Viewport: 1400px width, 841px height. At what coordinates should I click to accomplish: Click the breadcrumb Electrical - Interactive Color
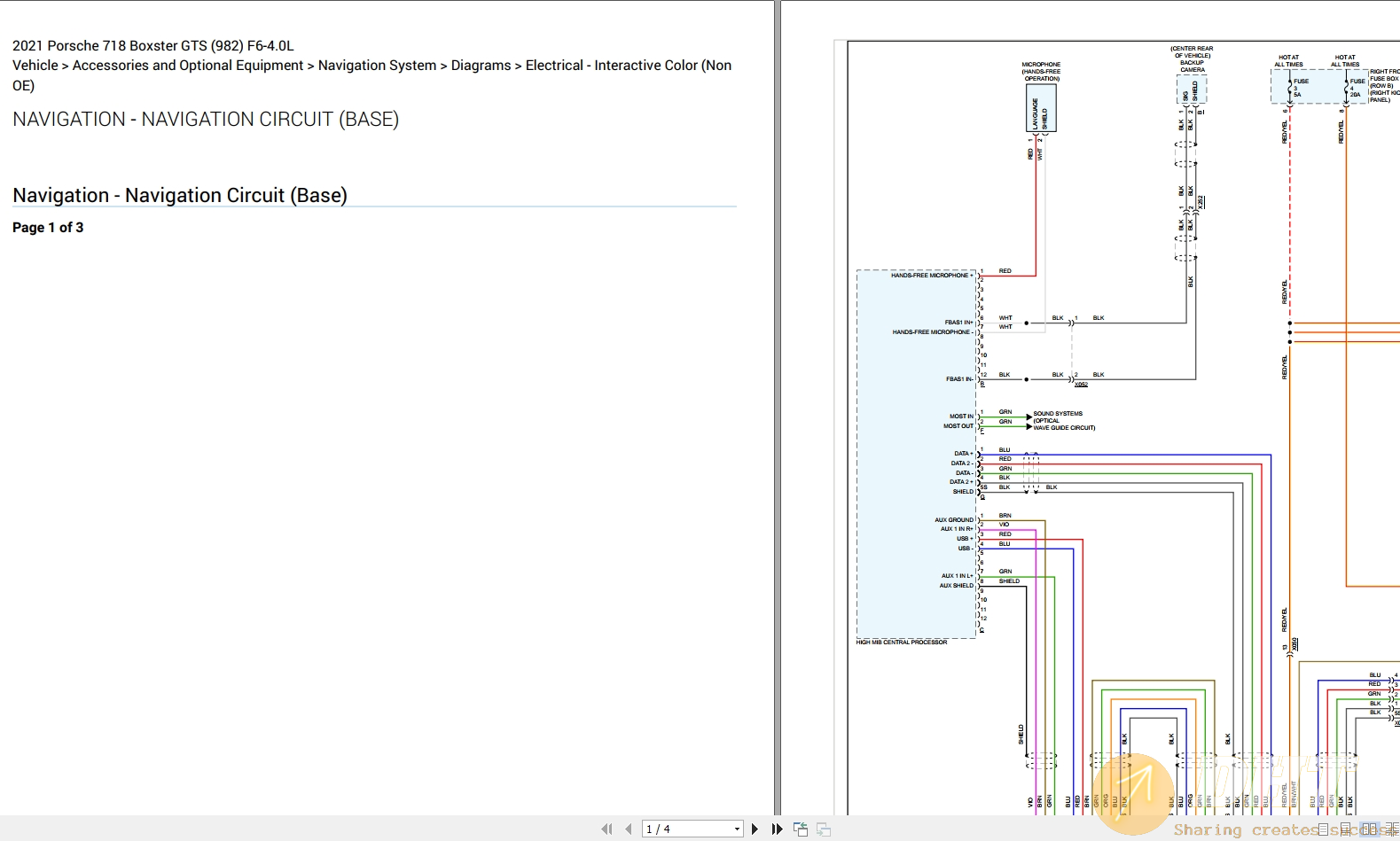[612, 66]
